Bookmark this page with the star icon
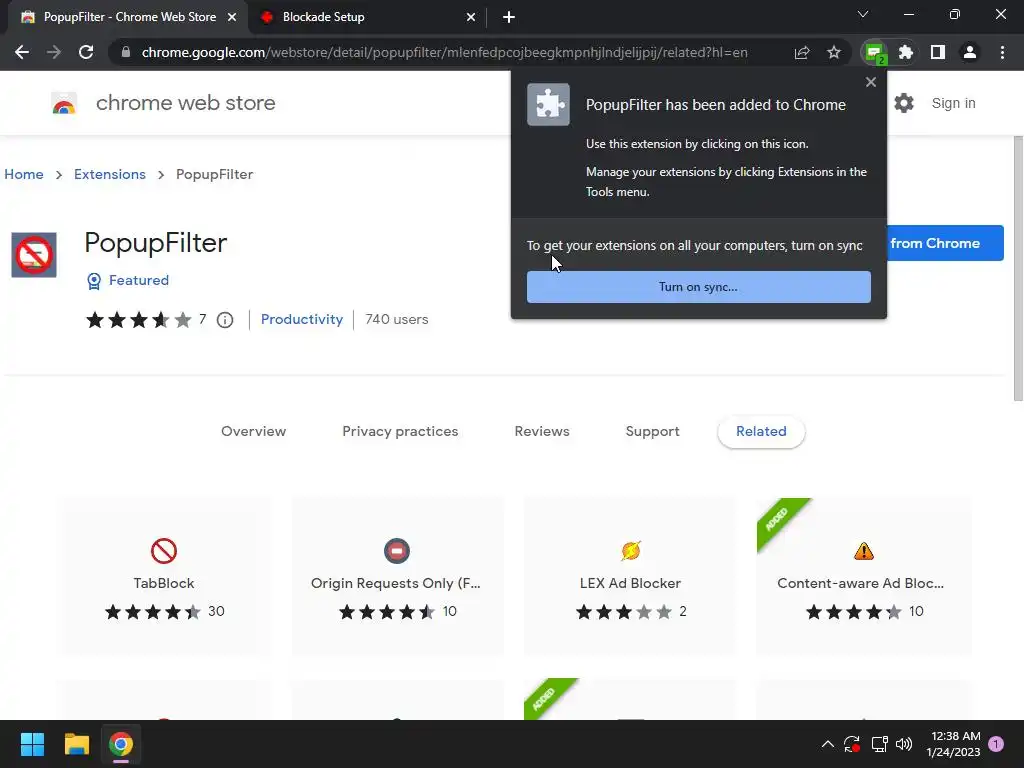The image size is (1024, 768). [834, 52]
